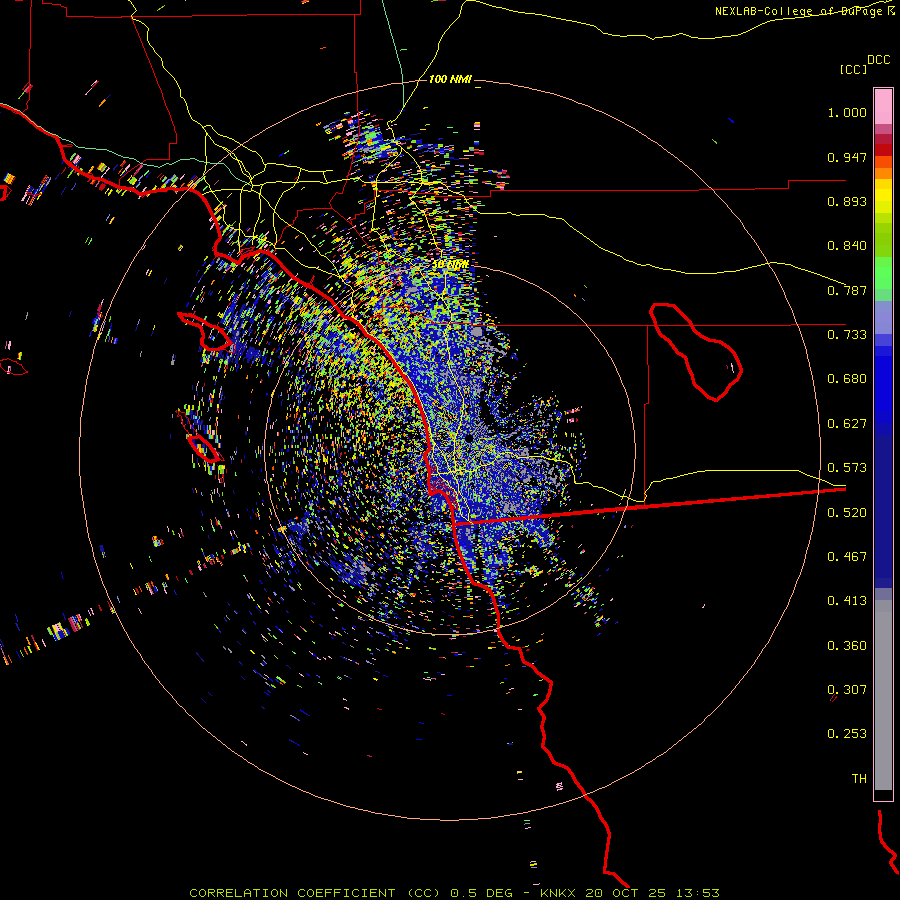
Task: Select the 0.253 legend value
Action: 847,734
